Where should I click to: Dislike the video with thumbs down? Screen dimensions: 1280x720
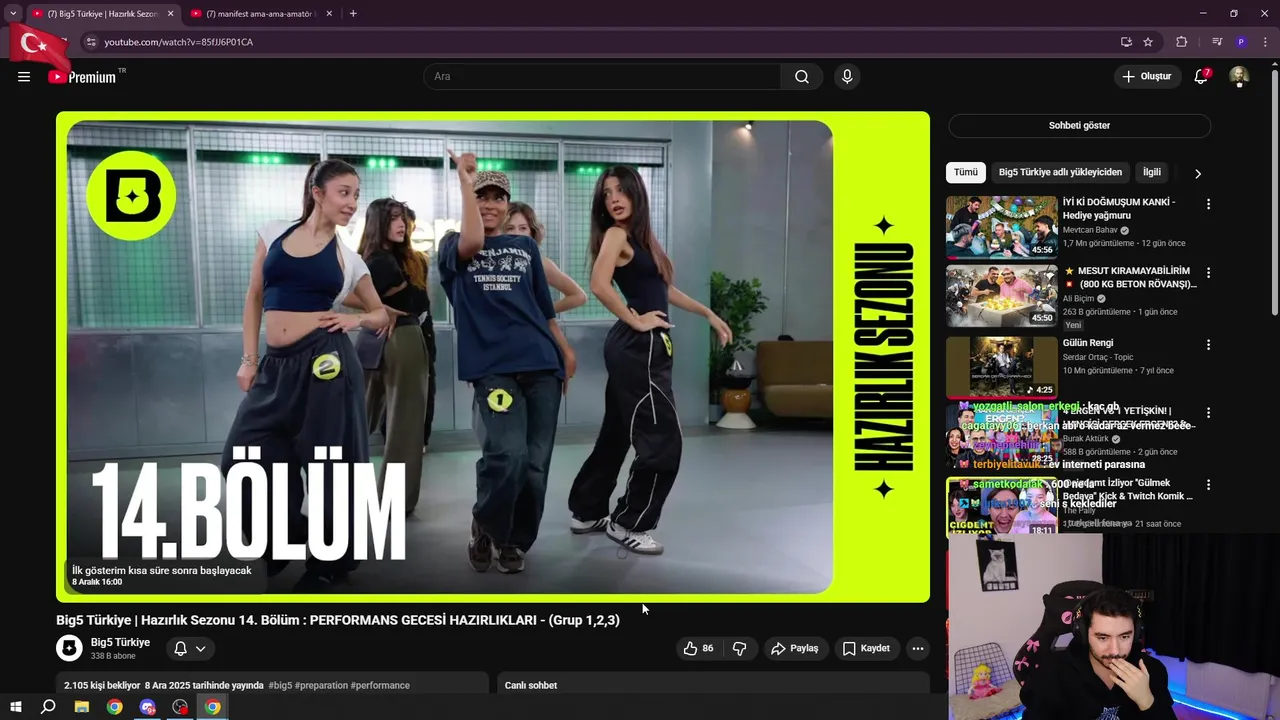pyautogui.click(x=739, y=649)
